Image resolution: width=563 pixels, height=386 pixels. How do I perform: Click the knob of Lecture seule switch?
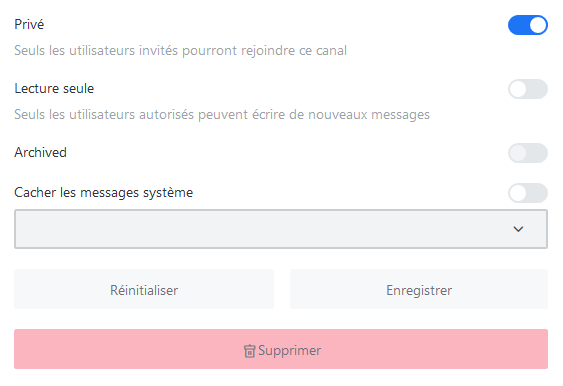click(518, 89)
